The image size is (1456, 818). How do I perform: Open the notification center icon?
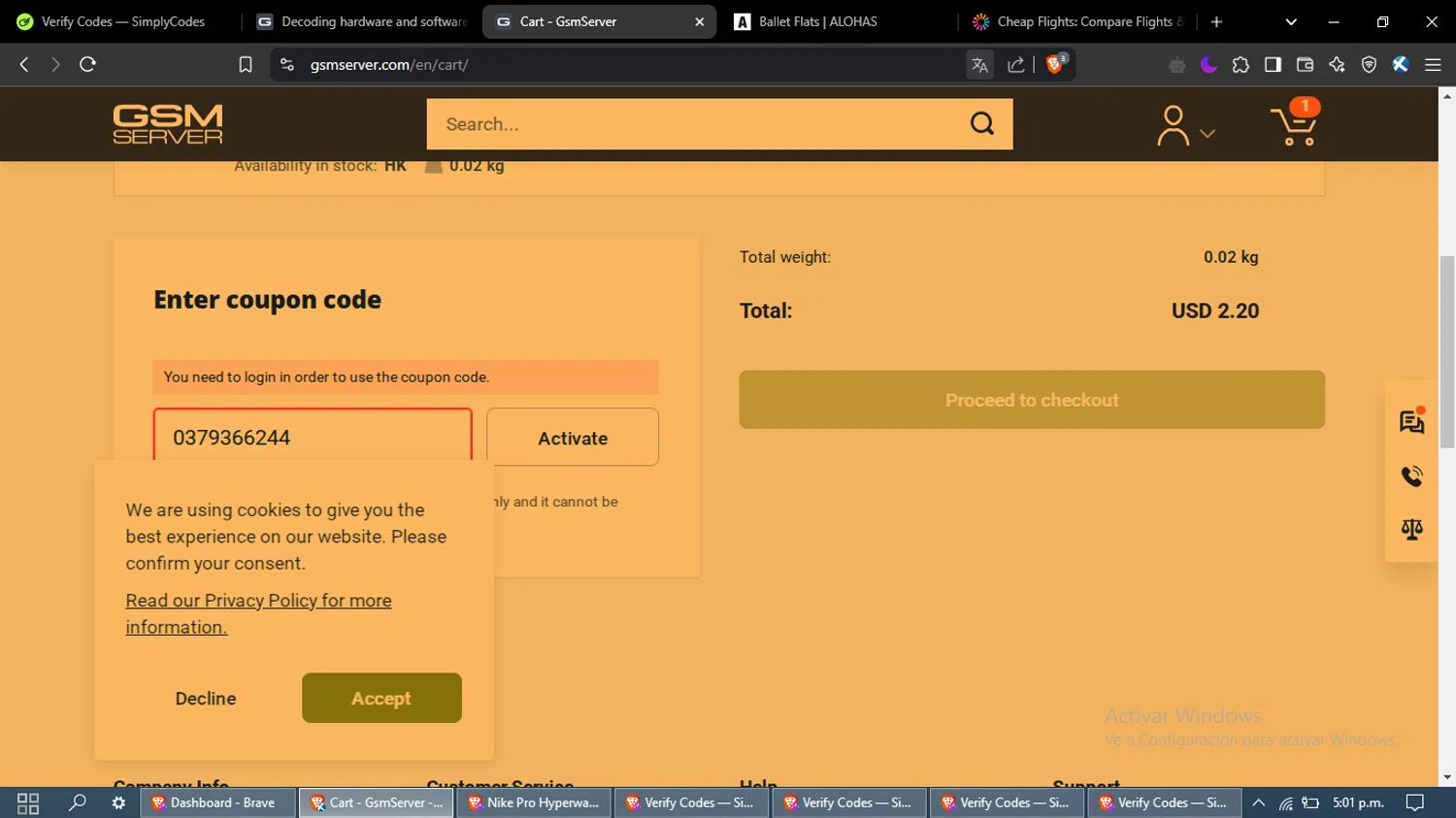click(x=1415, y=802)
